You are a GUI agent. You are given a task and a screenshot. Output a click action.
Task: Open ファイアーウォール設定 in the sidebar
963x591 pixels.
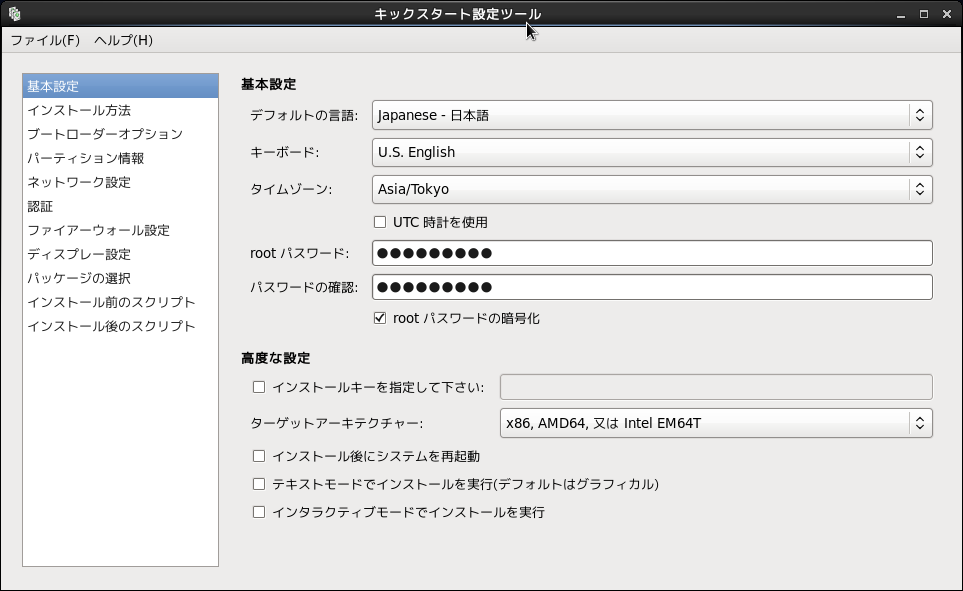pyautogui.click(x=99, y=230)
